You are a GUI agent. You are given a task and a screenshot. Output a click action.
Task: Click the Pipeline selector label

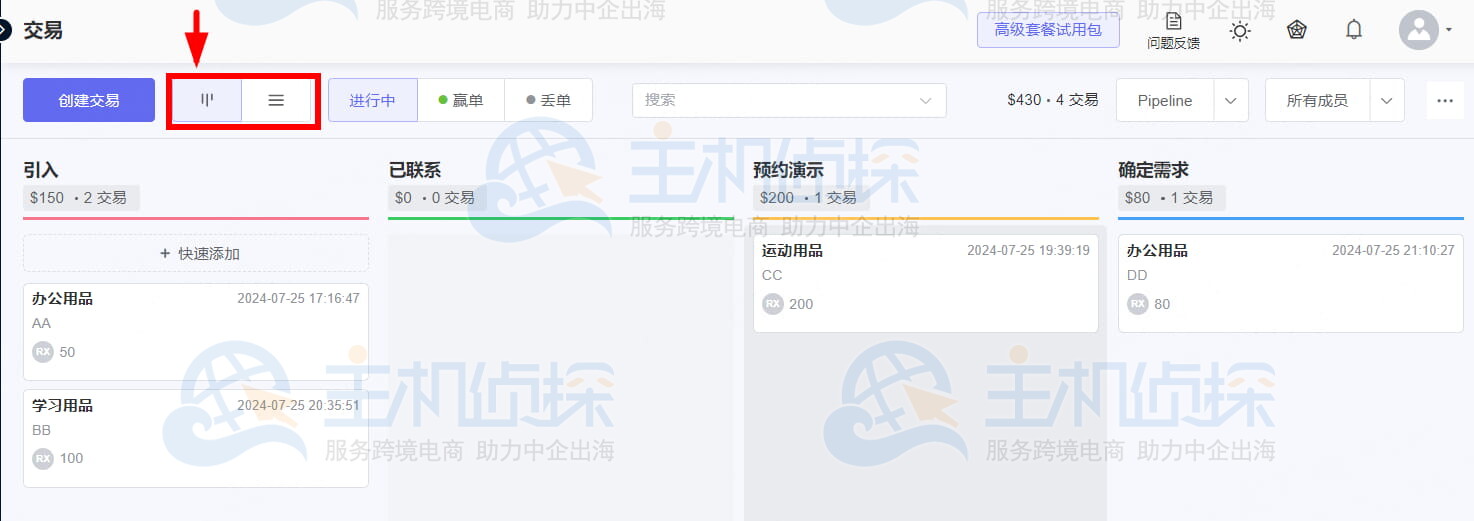(x=1165, y=100)
